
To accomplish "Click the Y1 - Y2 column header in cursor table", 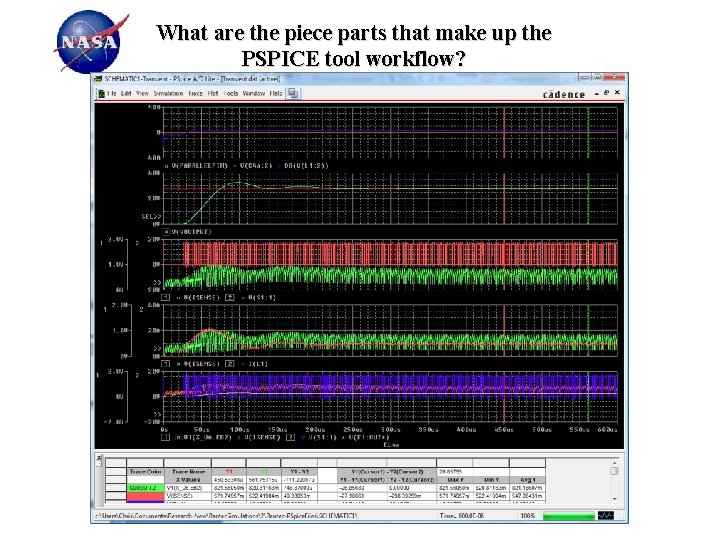I will pyautogui.click(x=299, y=472).
